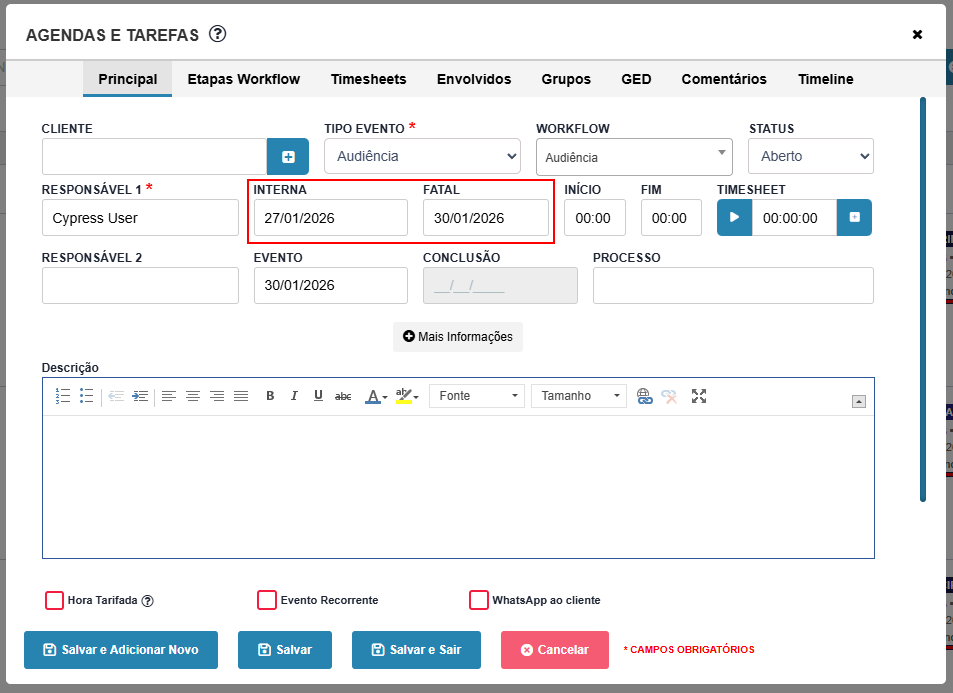Apply strikethrough formatting in editor
953x693 pixels.
click(343, 396)
